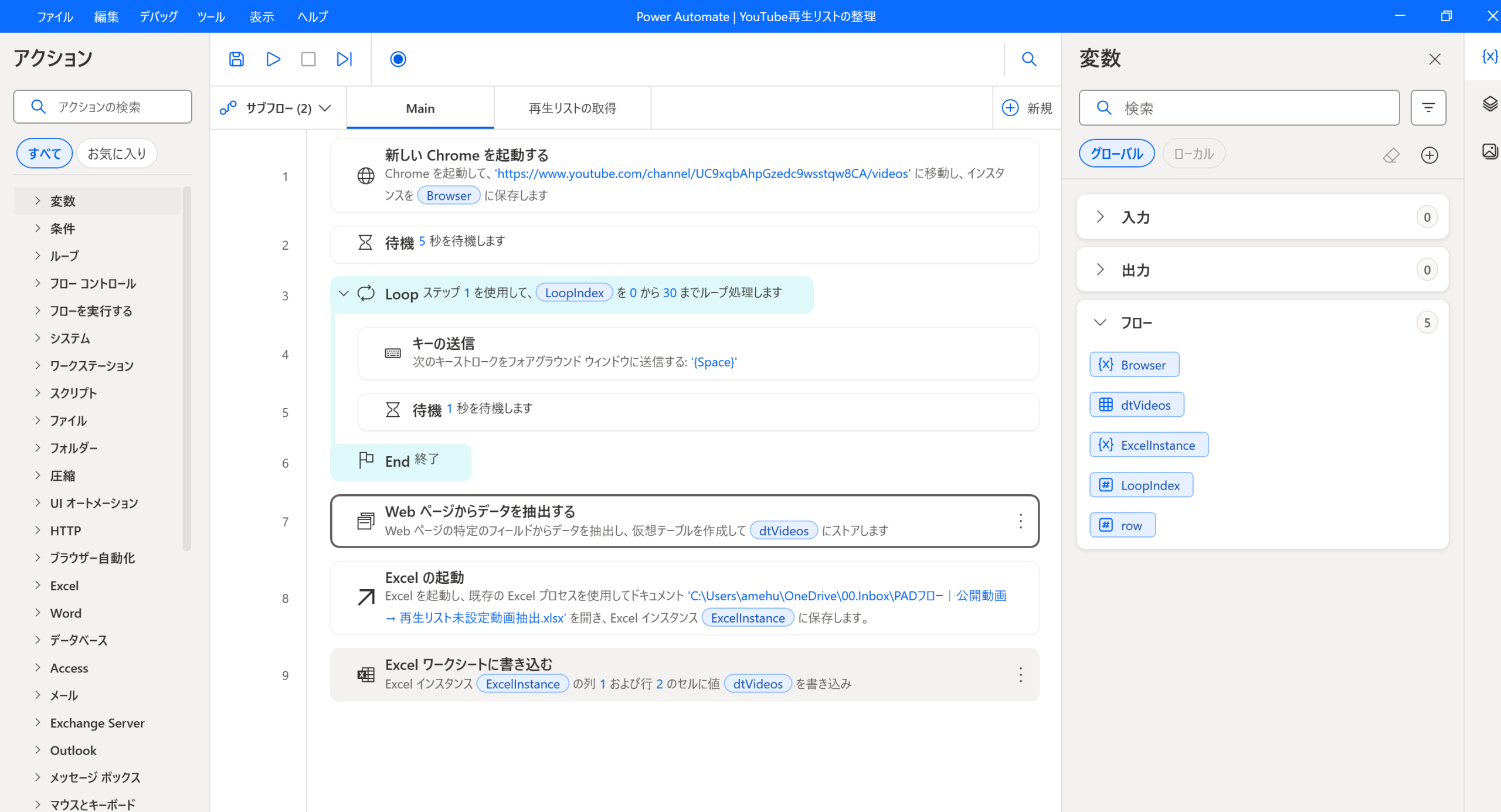This screenshot has height=812, width=1501.
Task: Select the ローカル variables toggle
Action: tap(1193, 154)
